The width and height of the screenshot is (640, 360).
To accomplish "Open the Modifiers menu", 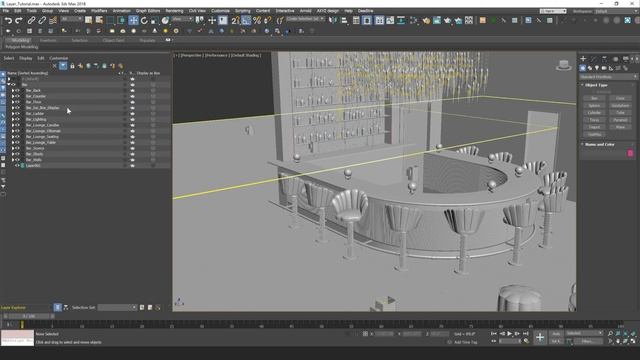I will 99,11.
